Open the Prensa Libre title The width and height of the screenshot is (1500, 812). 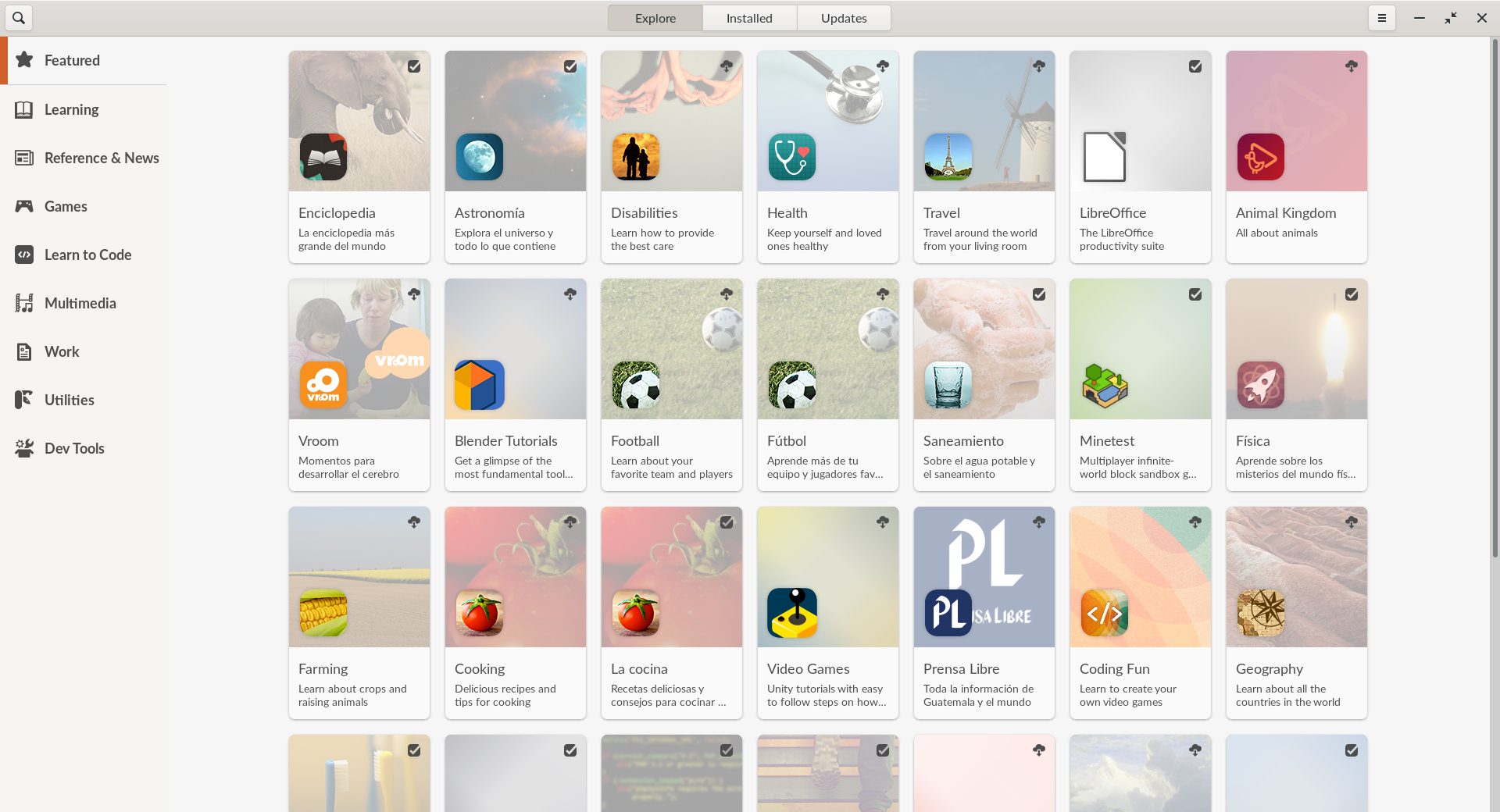tap(962, 669)
